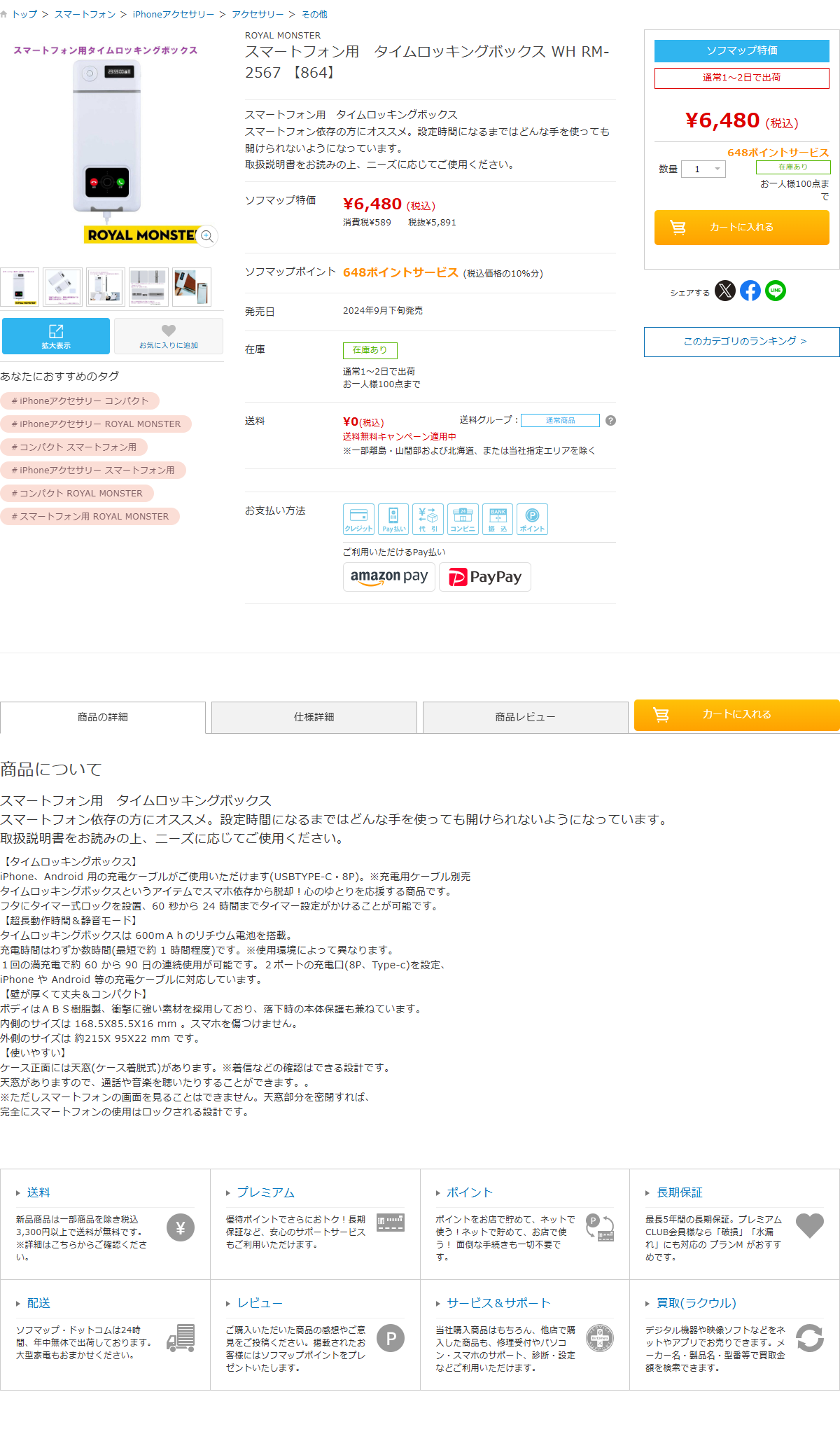
Task: Select the fourth product thumbnail
Action: click(149, 287)
